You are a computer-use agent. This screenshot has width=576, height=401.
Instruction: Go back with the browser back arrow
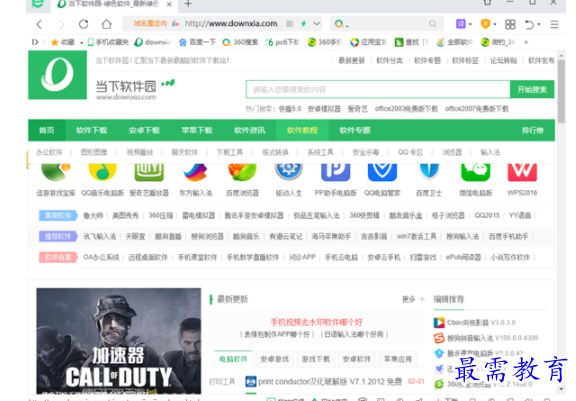[x=39, y=24]
